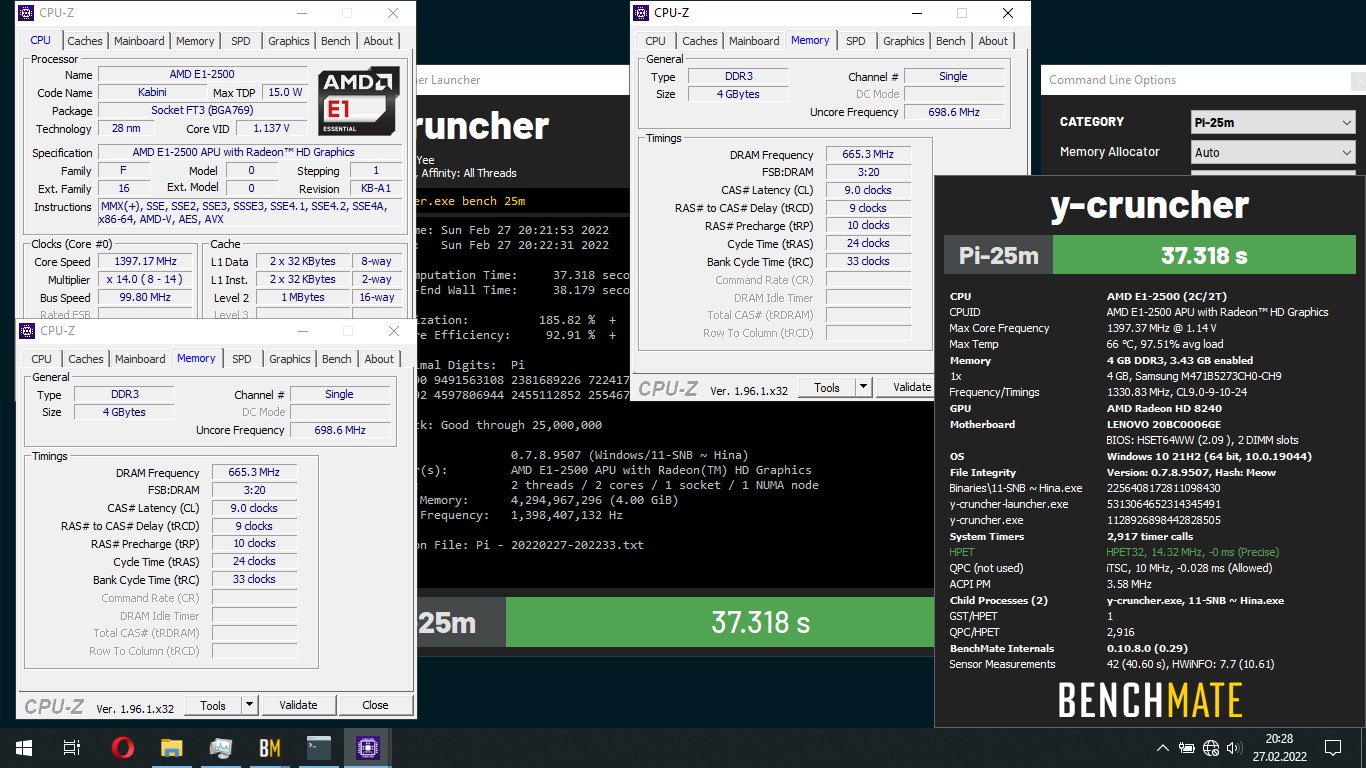Screen dimensions: 1366x768
Task: Click the Code Name field showing Kabini
Action: click(152, 93)
